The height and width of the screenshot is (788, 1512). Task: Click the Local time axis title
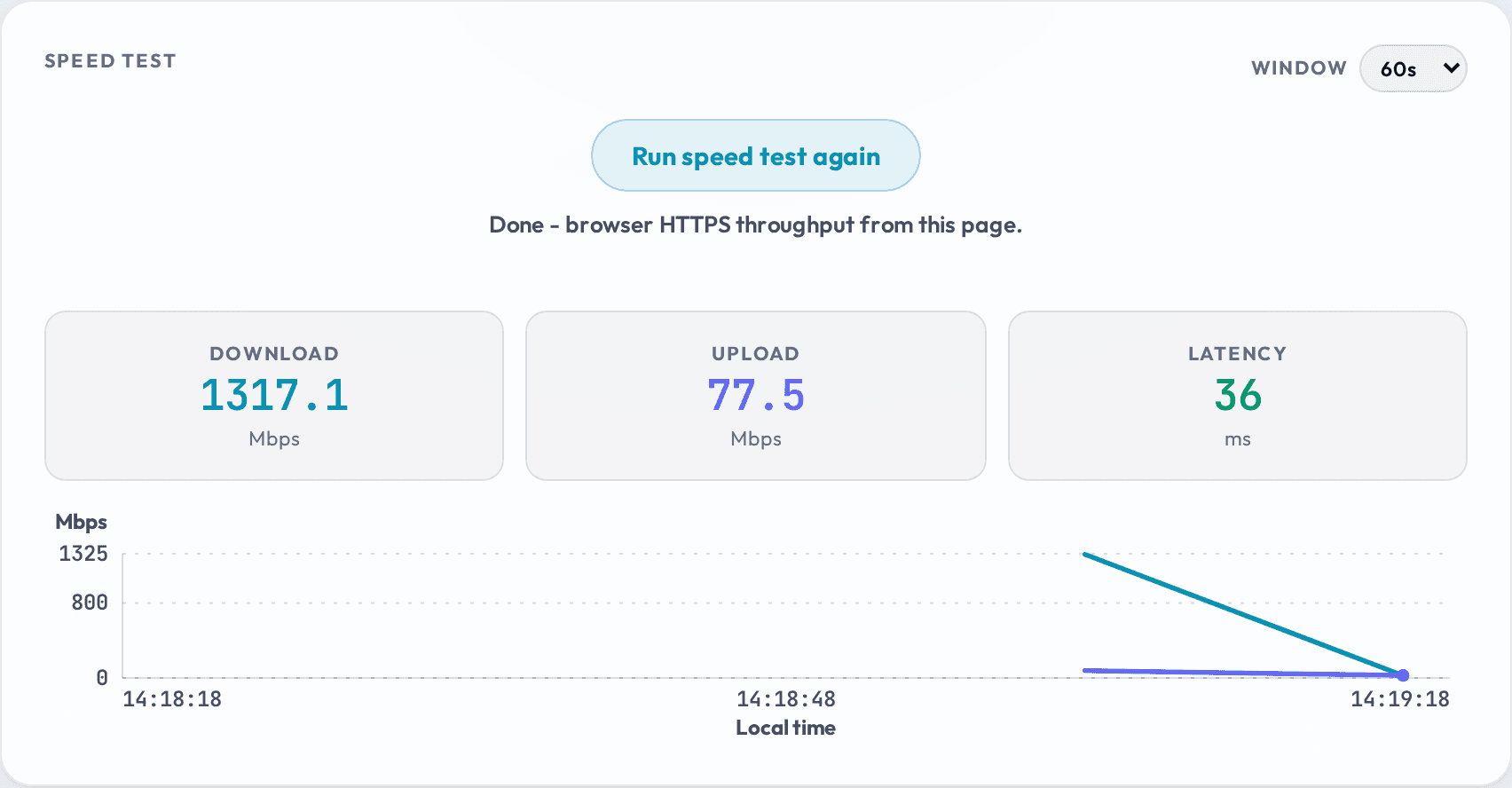(785, 728)
